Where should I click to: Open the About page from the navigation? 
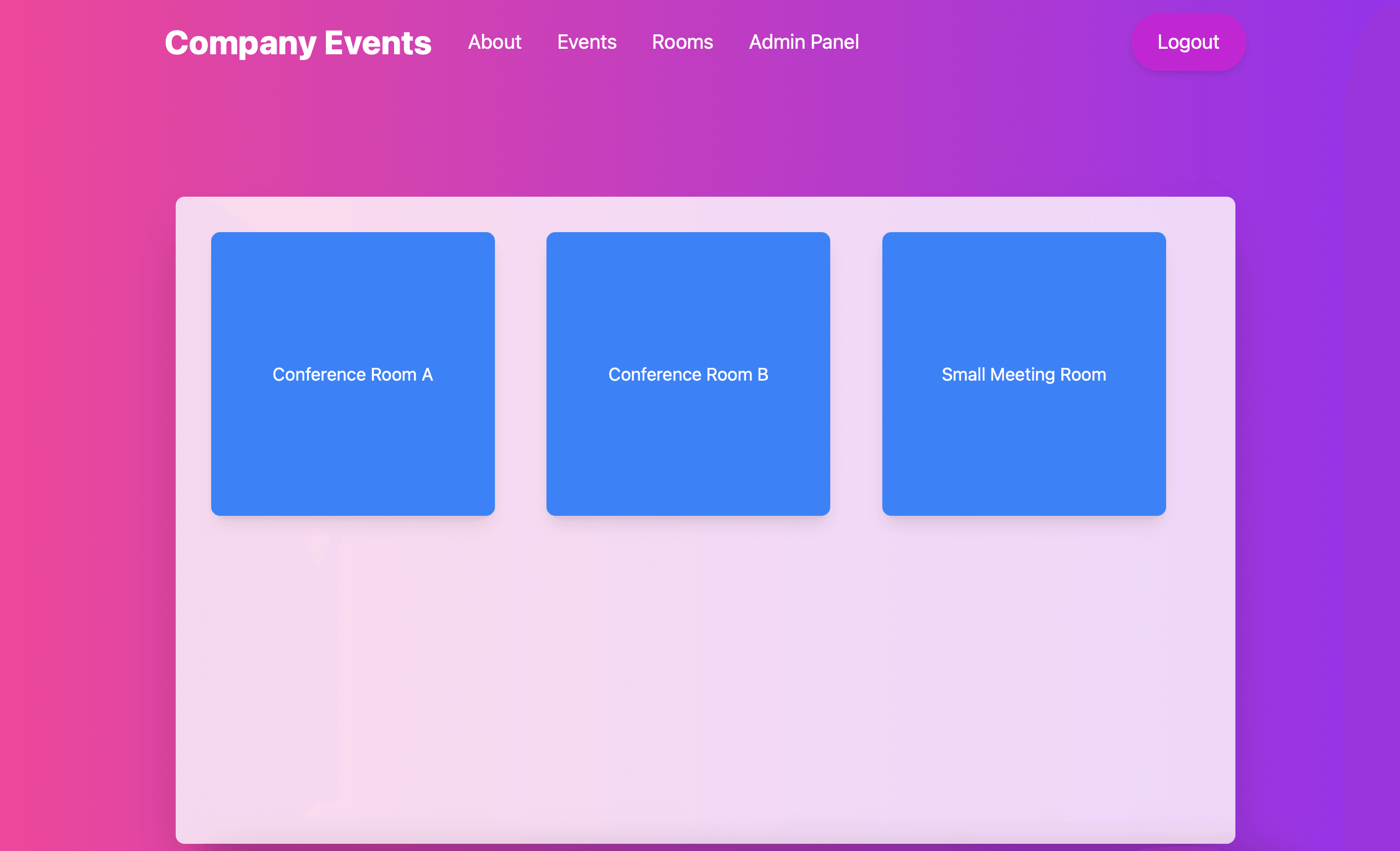[495, 42]
